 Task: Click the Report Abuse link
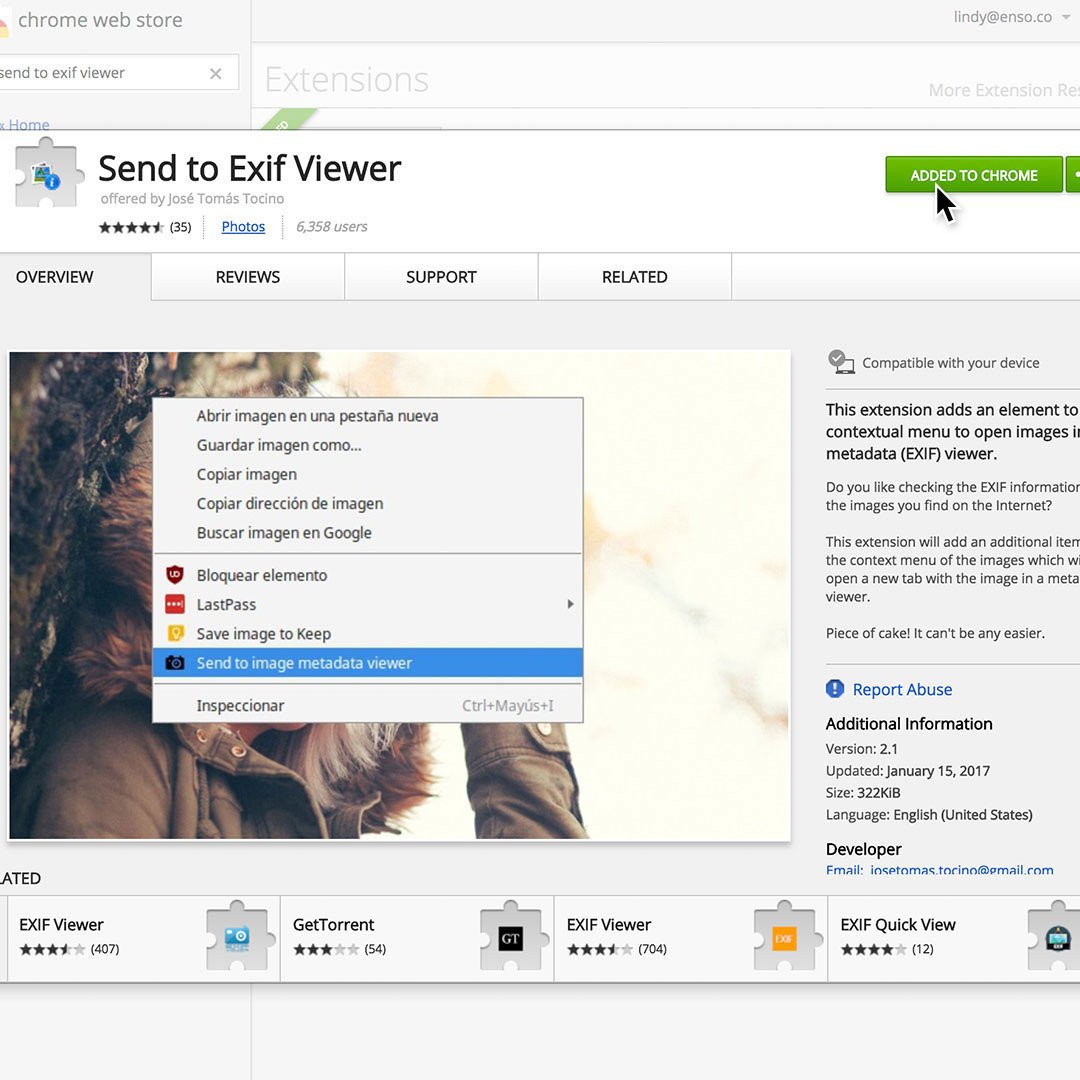pos(902,689)
